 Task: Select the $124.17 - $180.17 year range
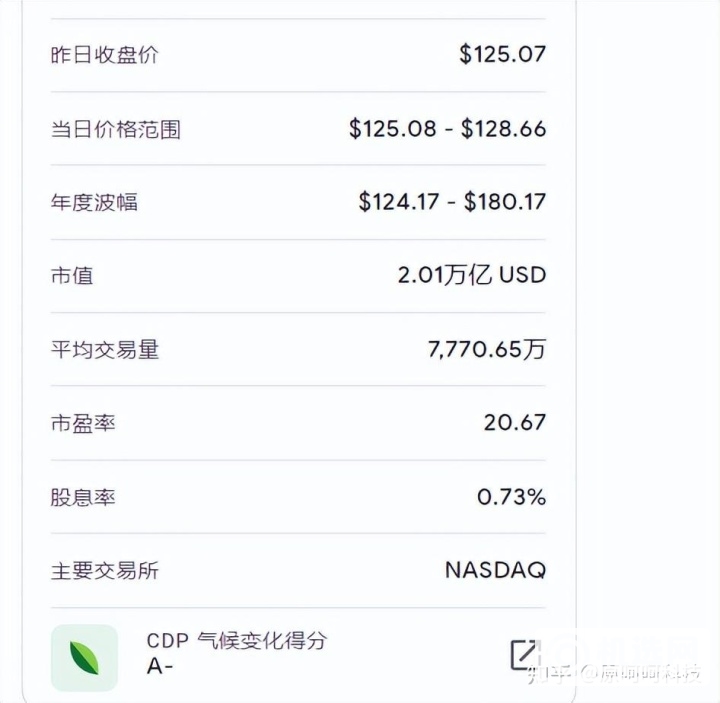(x=452, y=202)
